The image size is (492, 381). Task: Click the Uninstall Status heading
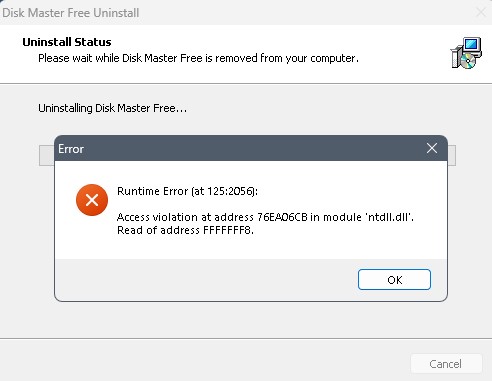(x=67, y=42)
